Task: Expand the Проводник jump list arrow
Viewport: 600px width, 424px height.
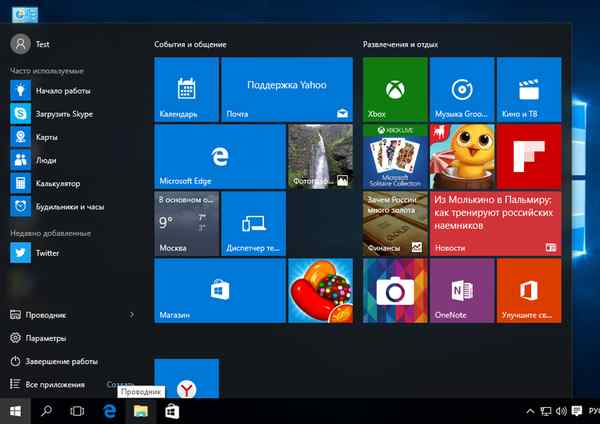Action: point(132,315)
